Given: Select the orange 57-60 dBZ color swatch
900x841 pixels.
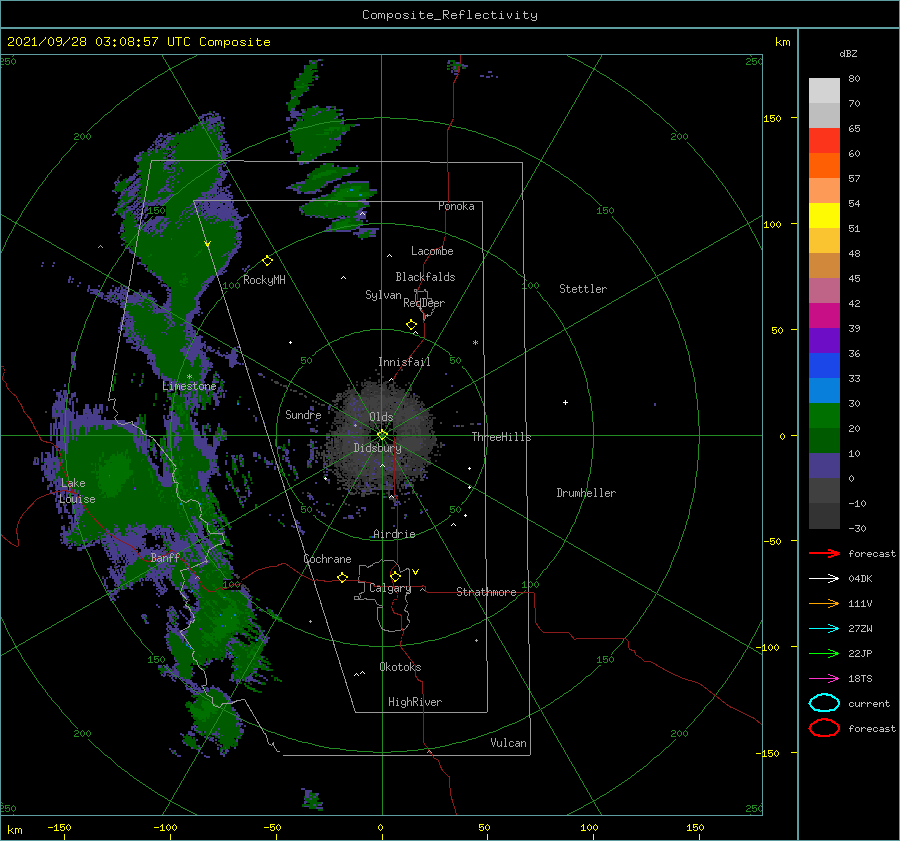Looking at the screenshot, I should [824, 166].
